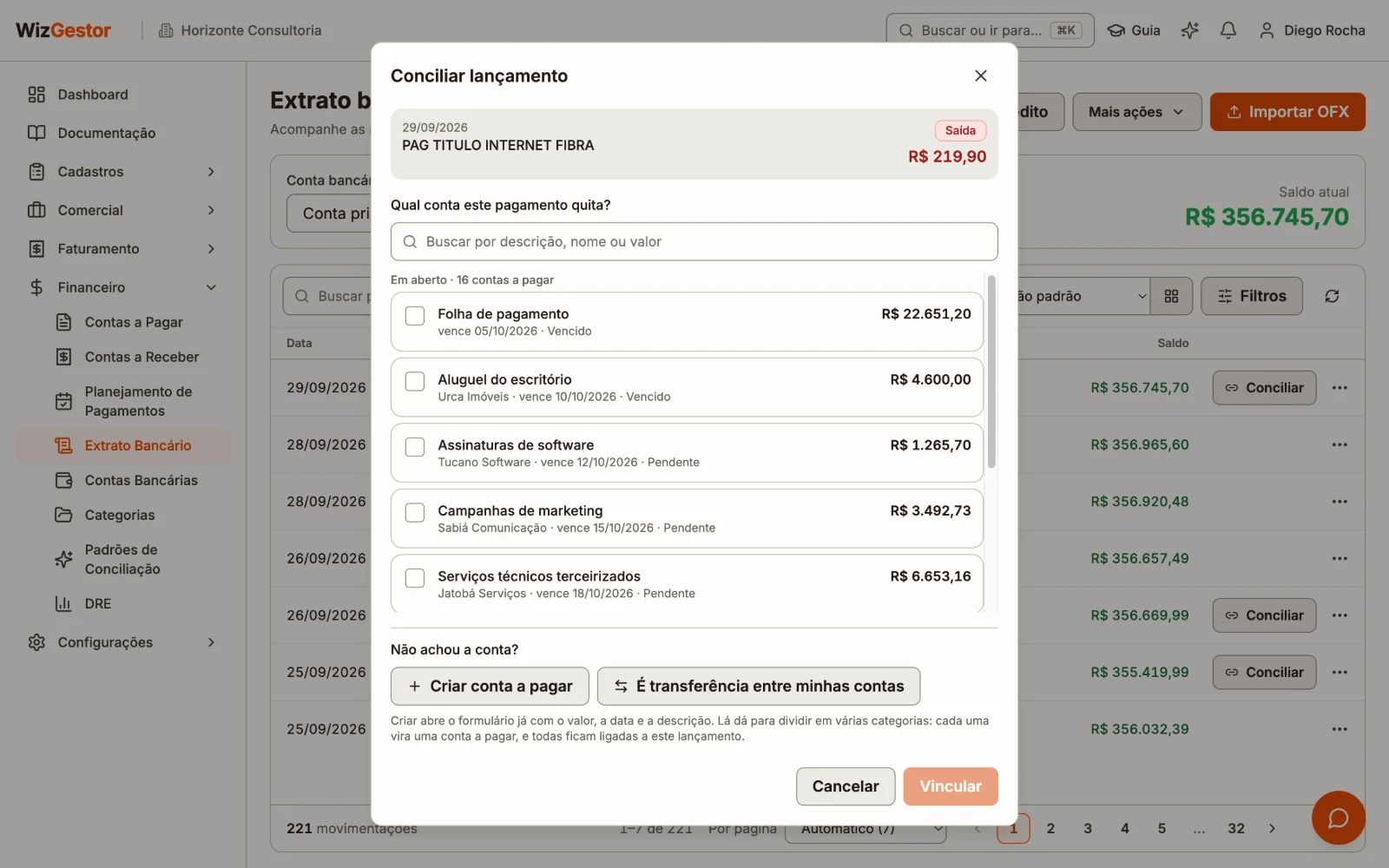Open the Mais ações dropdown
Viewport: 1389px width, 868px height.
(1136, 112)
